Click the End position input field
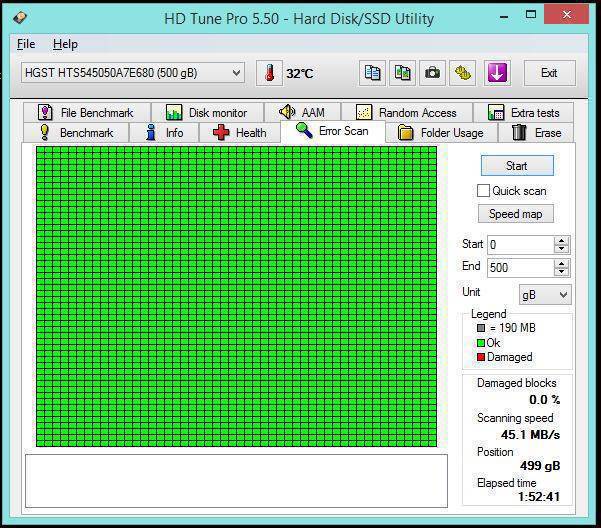 tap(521, 267)
